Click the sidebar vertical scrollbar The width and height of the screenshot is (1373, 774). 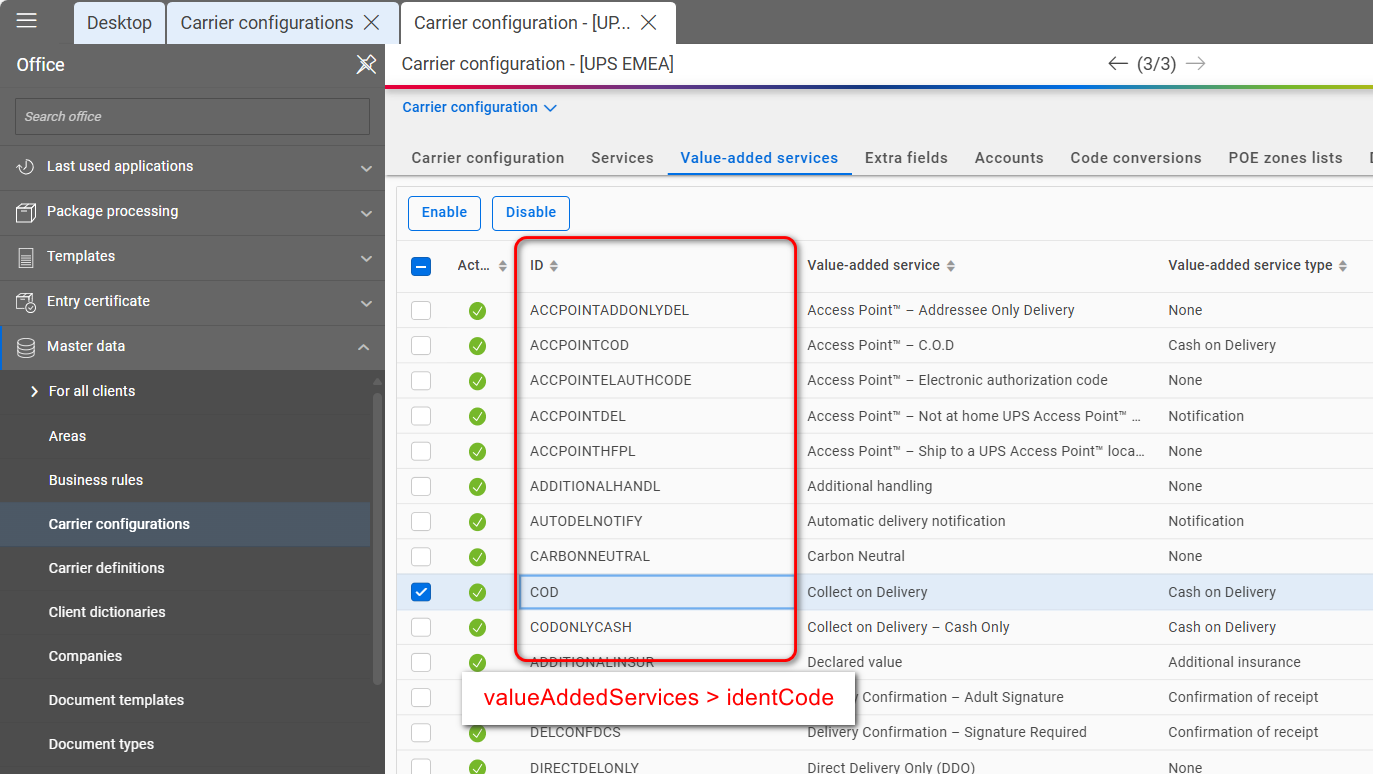tap(377, 538)
